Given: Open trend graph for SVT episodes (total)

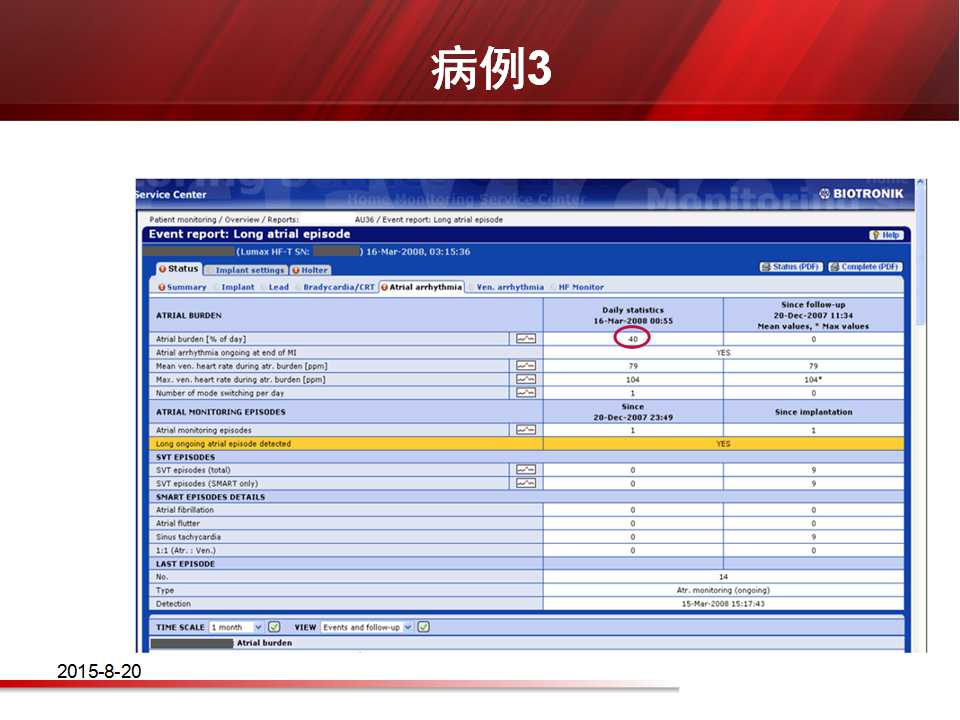Looking at the screenshot, I should (525, 469).
